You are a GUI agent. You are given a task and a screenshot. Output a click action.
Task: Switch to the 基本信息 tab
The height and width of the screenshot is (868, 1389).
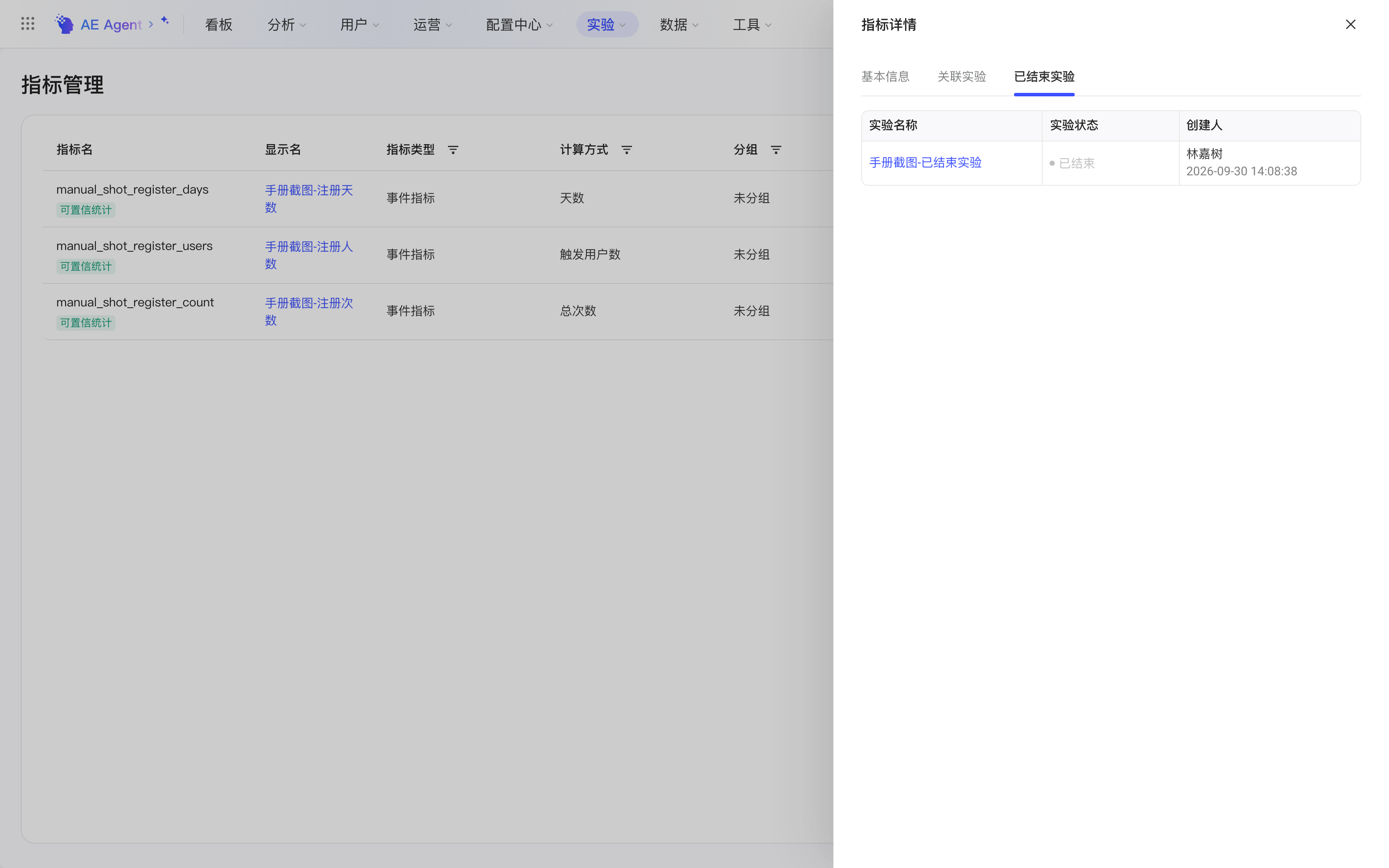885,76
